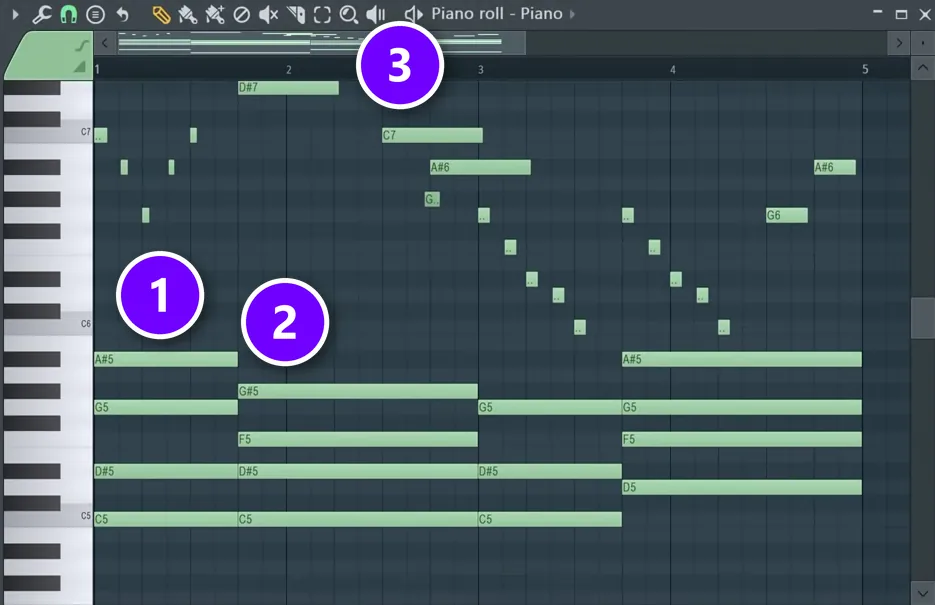Maximize the Piano roll window

point(901,14)
